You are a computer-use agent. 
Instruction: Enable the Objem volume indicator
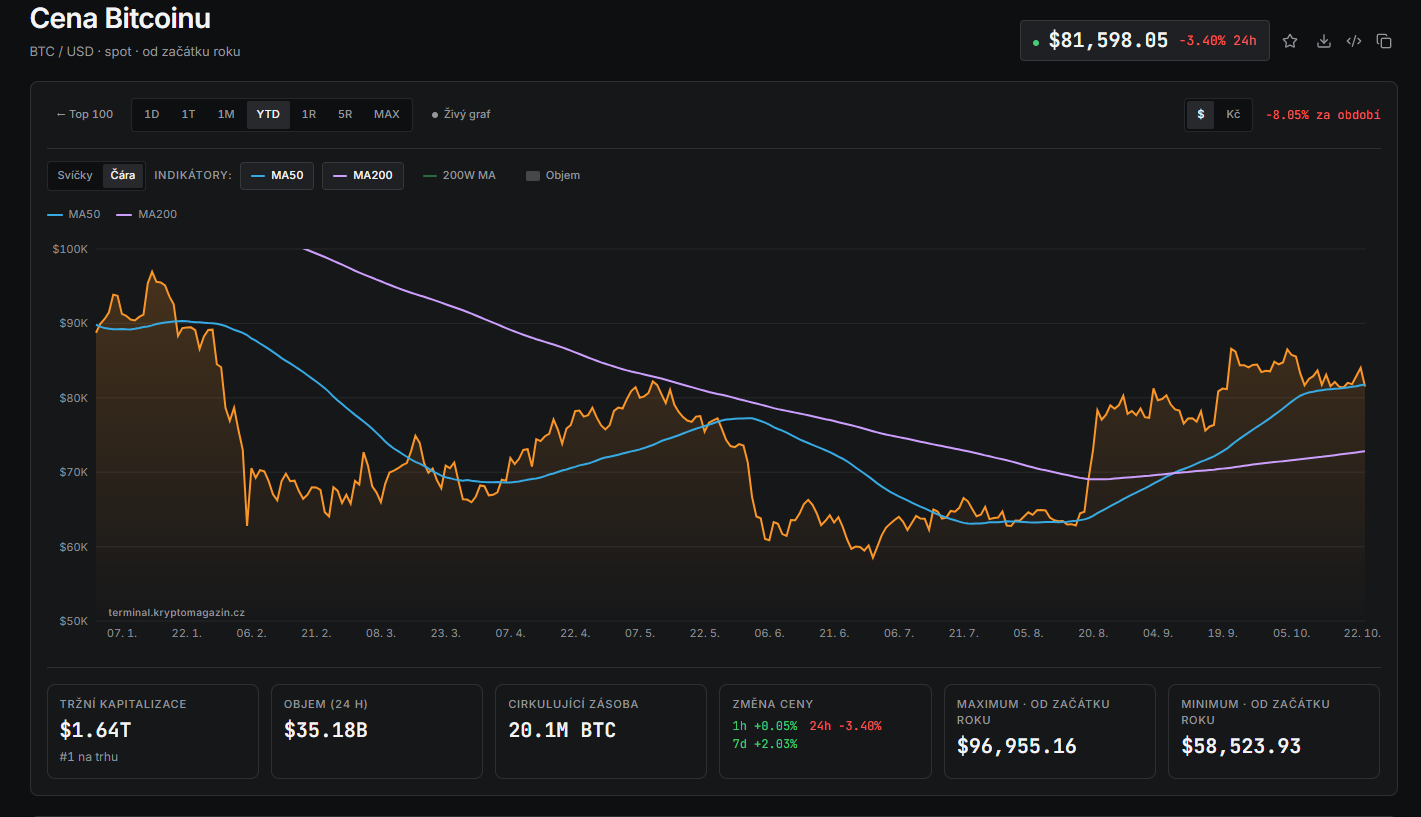tap(553, 175)
